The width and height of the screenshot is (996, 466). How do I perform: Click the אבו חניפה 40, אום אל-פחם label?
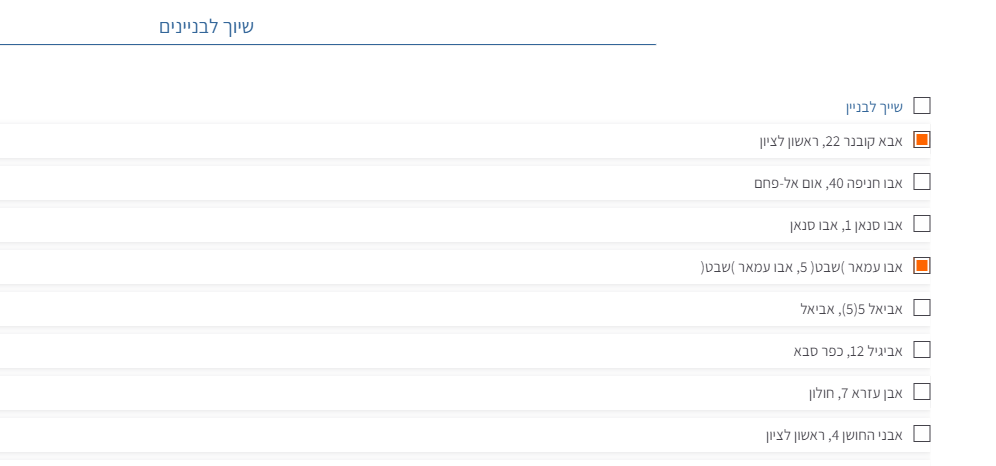828,183
